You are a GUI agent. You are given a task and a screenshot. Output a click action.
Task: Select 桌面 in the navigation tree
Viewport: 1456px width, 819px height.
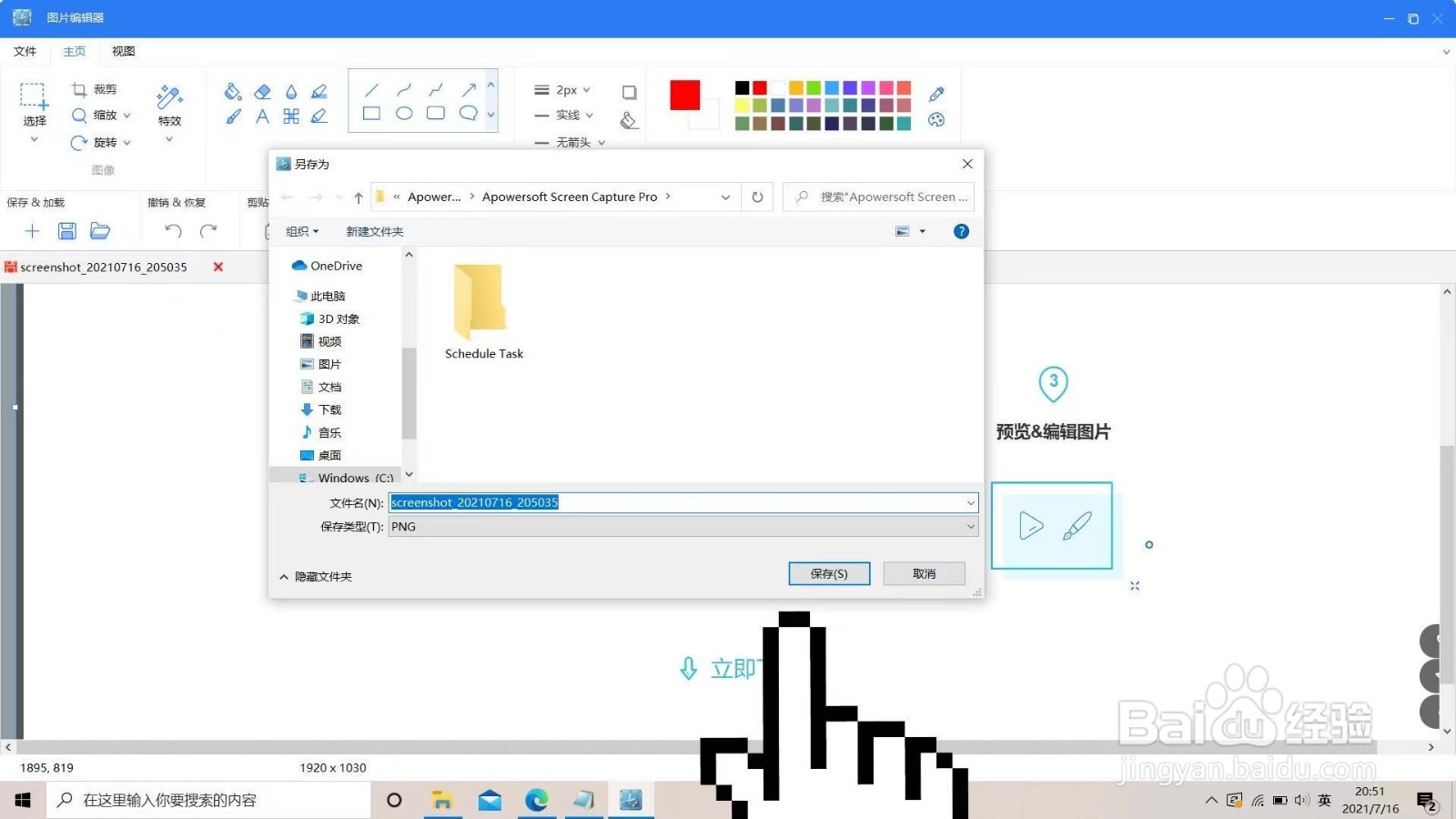(321, 455)
